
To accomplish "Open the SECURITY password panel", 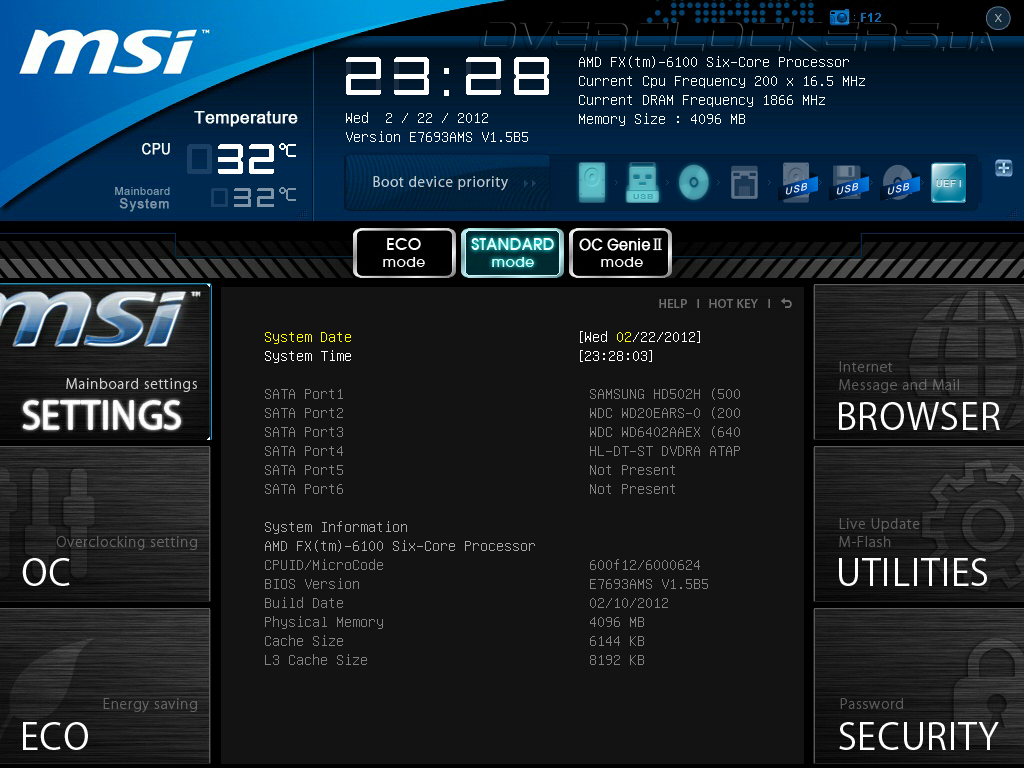I will [919, 686].
